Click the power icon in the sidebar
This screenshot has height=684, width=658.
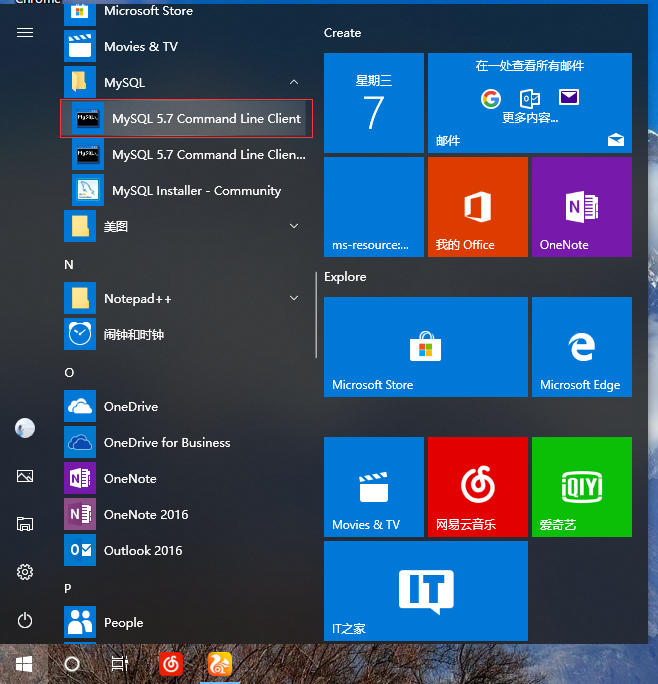25,620
